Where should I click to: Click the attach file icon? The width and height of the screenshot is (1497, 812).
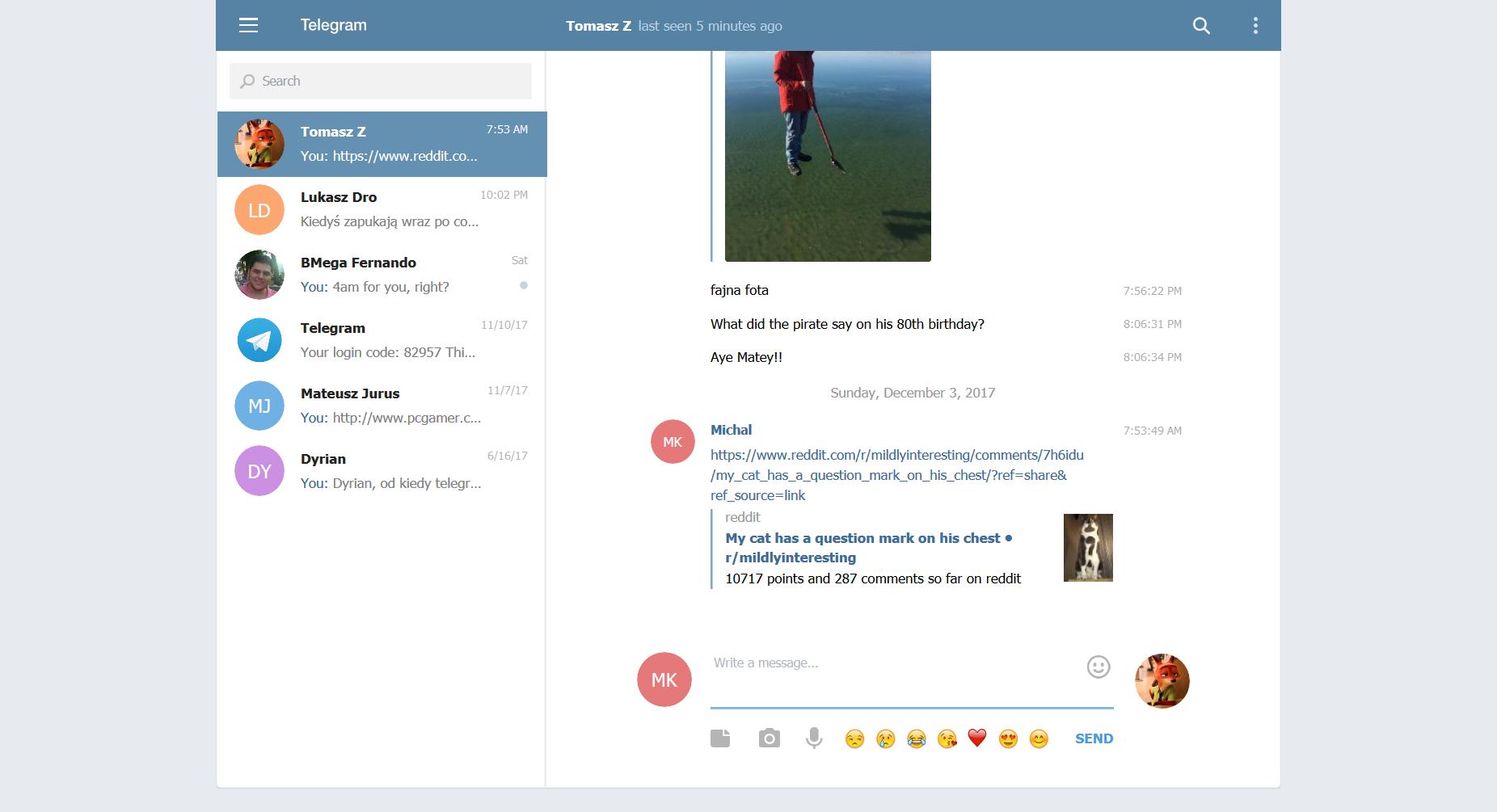point(720,738)
